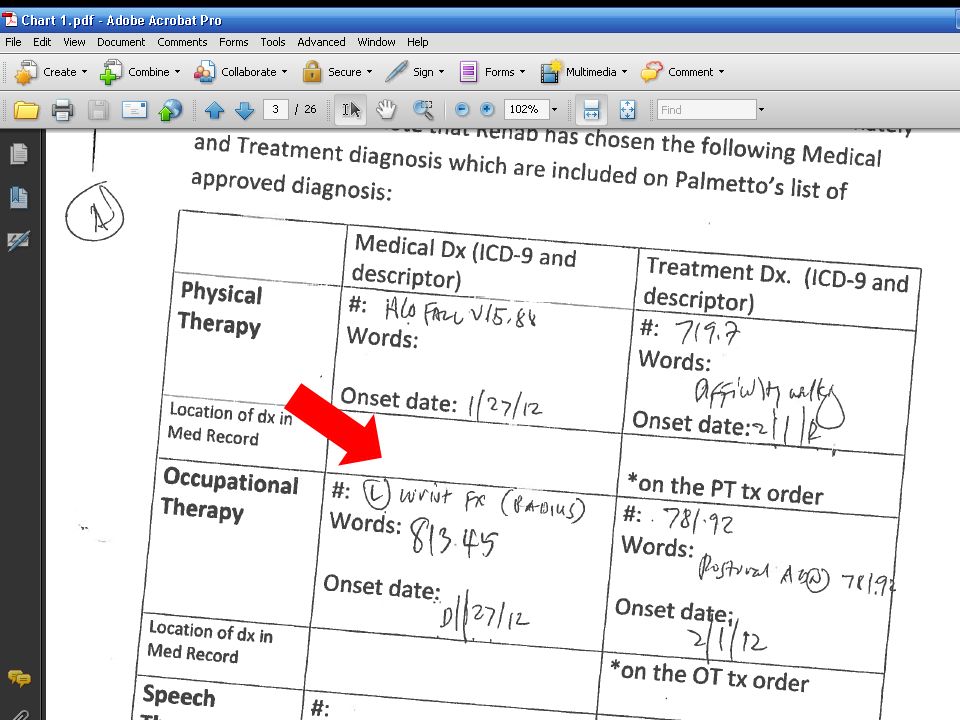The height and width of the screenshot is (720, 960).
Task: Open the File menu
Action: 13,42
